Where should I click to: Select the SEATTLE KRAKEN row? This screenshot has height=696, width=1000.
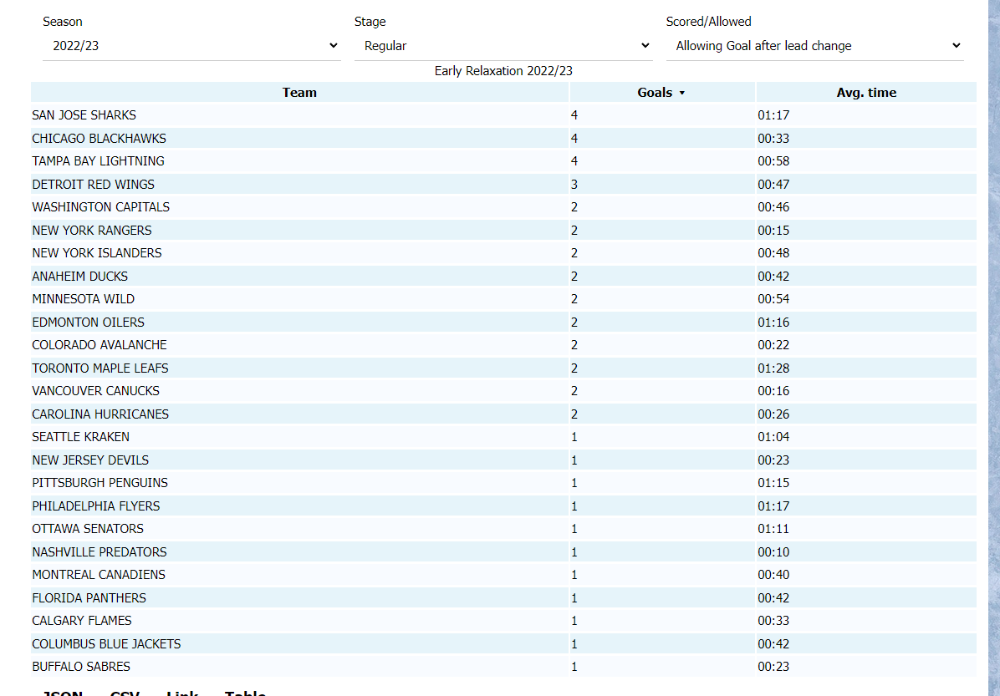tap(503, 437)
